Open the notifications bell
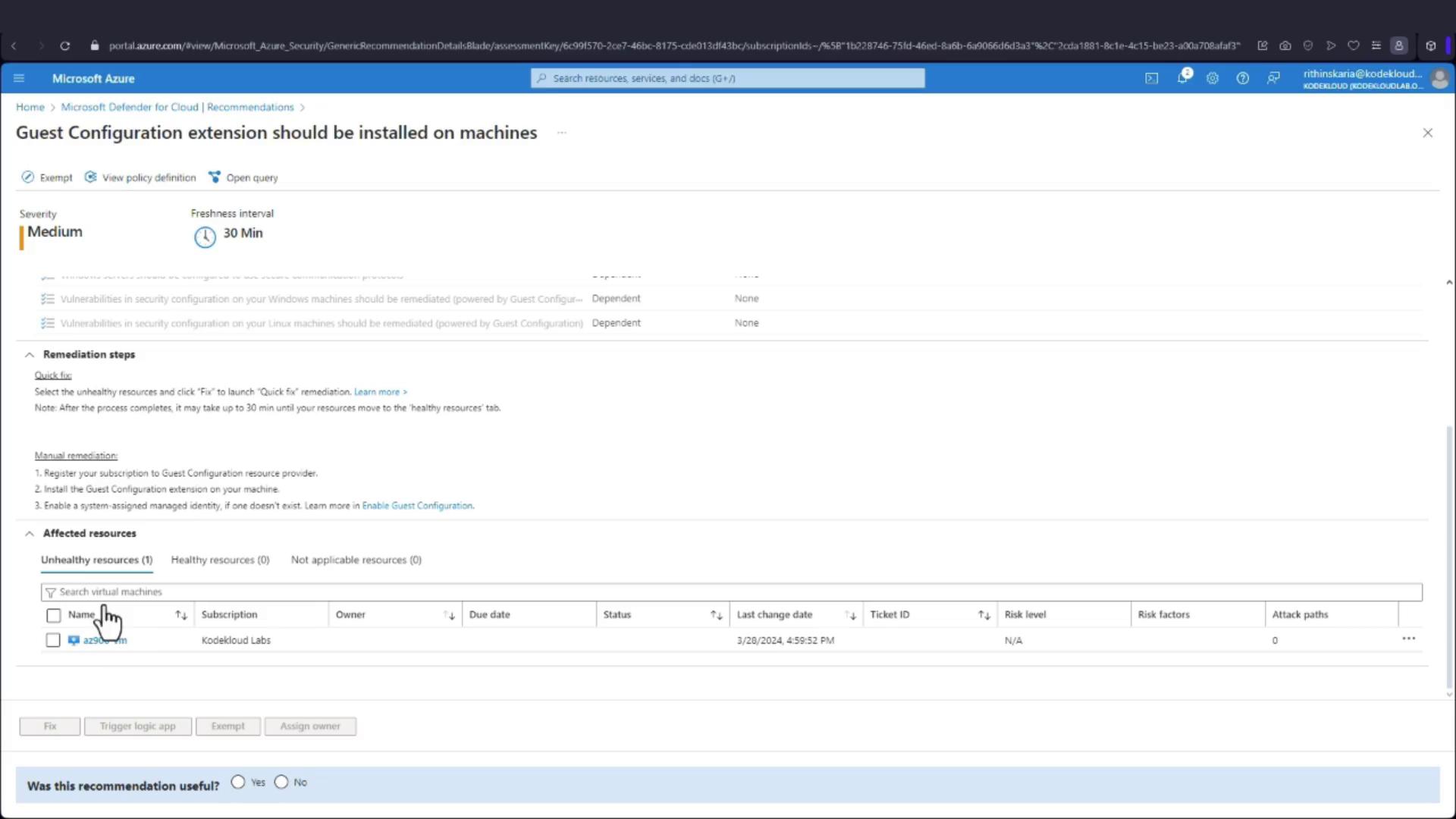Viewport: 1456px width, 819px height. pyautogui.click(x=1181, y=78)
